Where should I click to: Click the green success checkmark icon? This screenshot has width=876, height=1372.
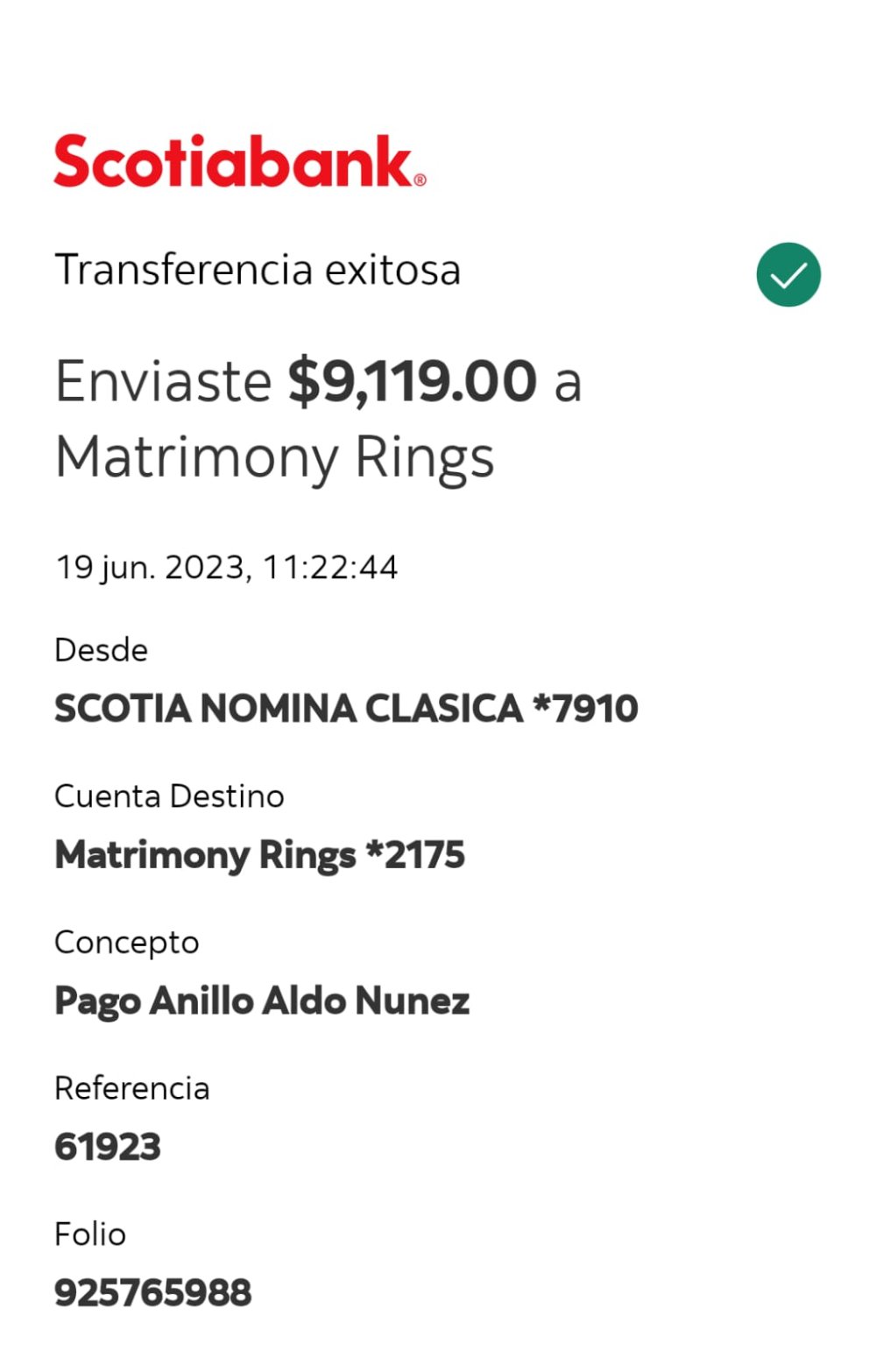point(788,274)
